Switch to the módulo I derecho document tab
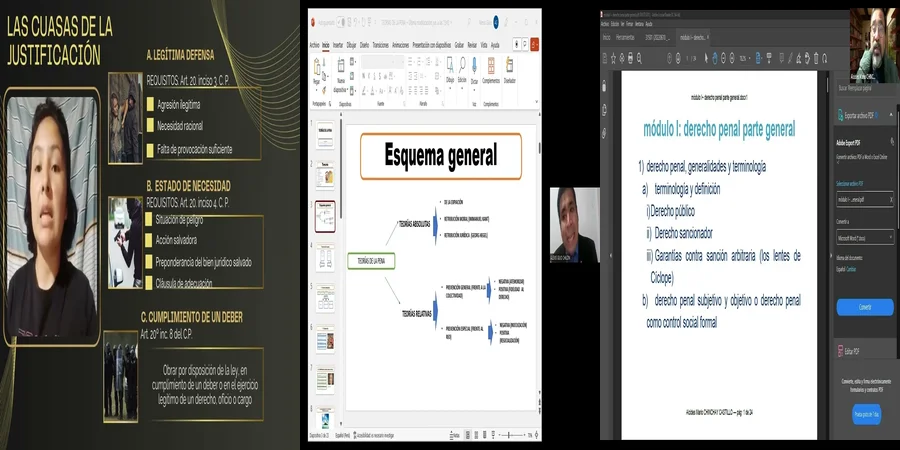 click(x=691, y=37)
